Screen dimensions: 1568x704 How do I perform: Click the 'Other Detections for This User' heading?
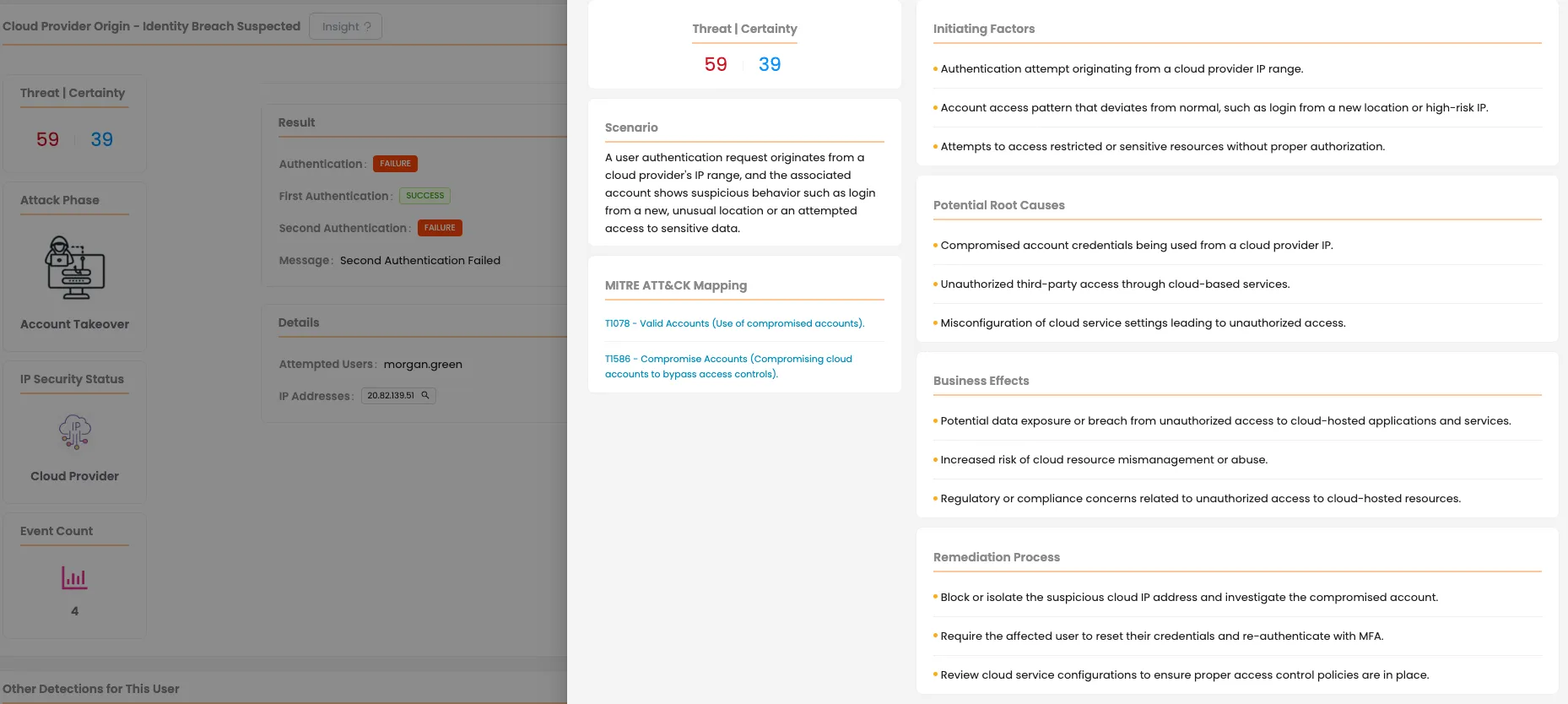click(91, 689)
